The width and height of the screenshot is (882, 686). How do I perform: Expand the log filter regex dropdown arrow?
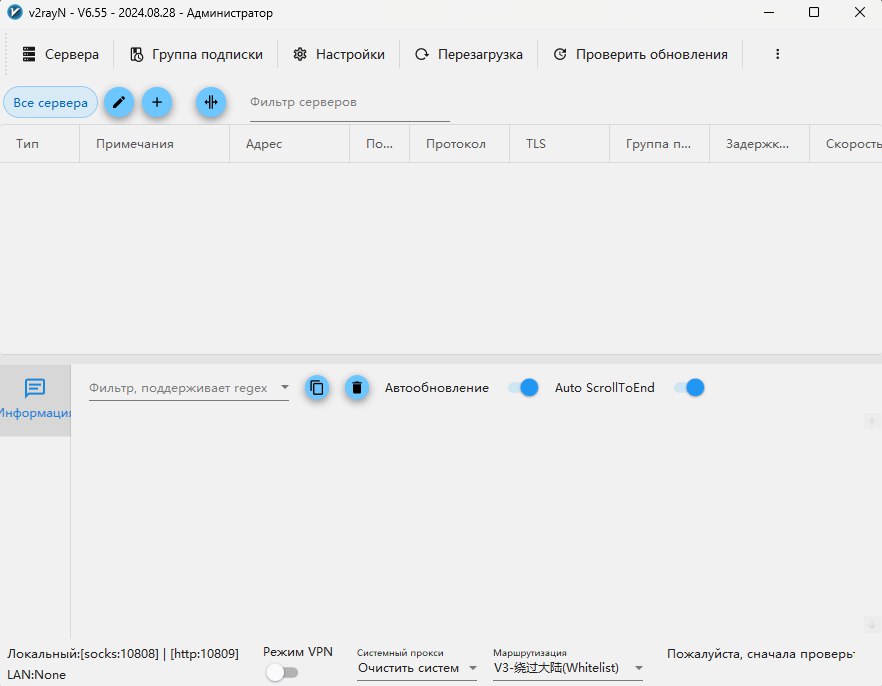(x=284, y=388)
